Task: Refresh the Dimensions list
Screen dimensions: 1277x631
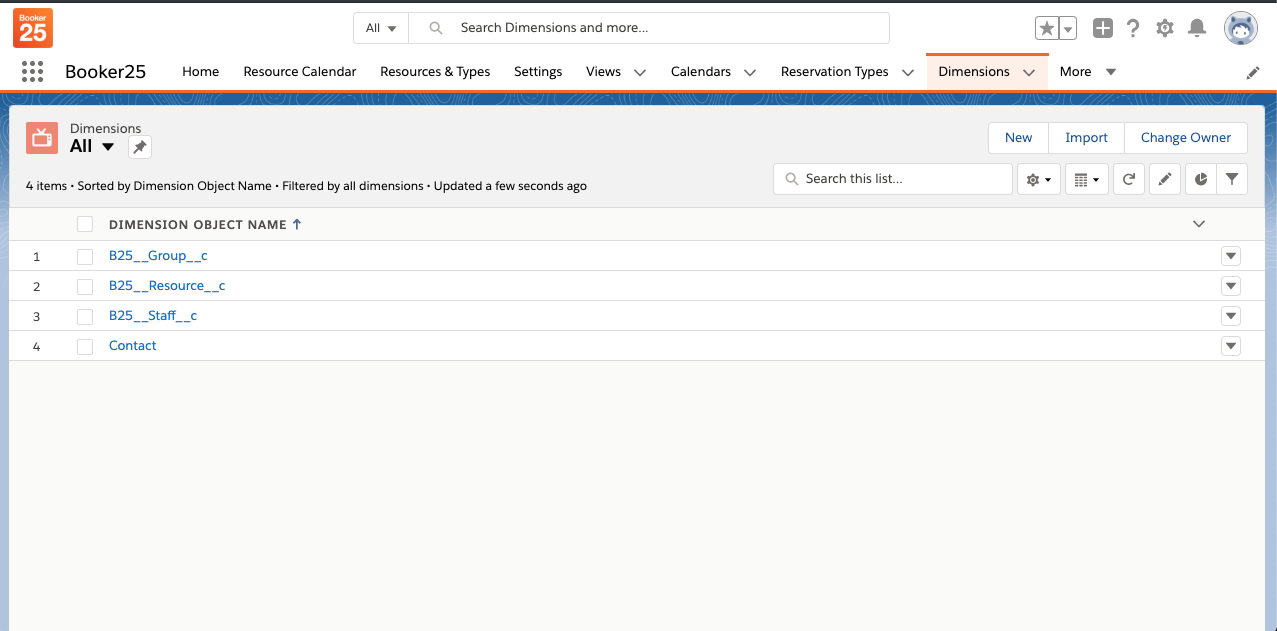Action: pyautogui.click(x=1128, y=179)
